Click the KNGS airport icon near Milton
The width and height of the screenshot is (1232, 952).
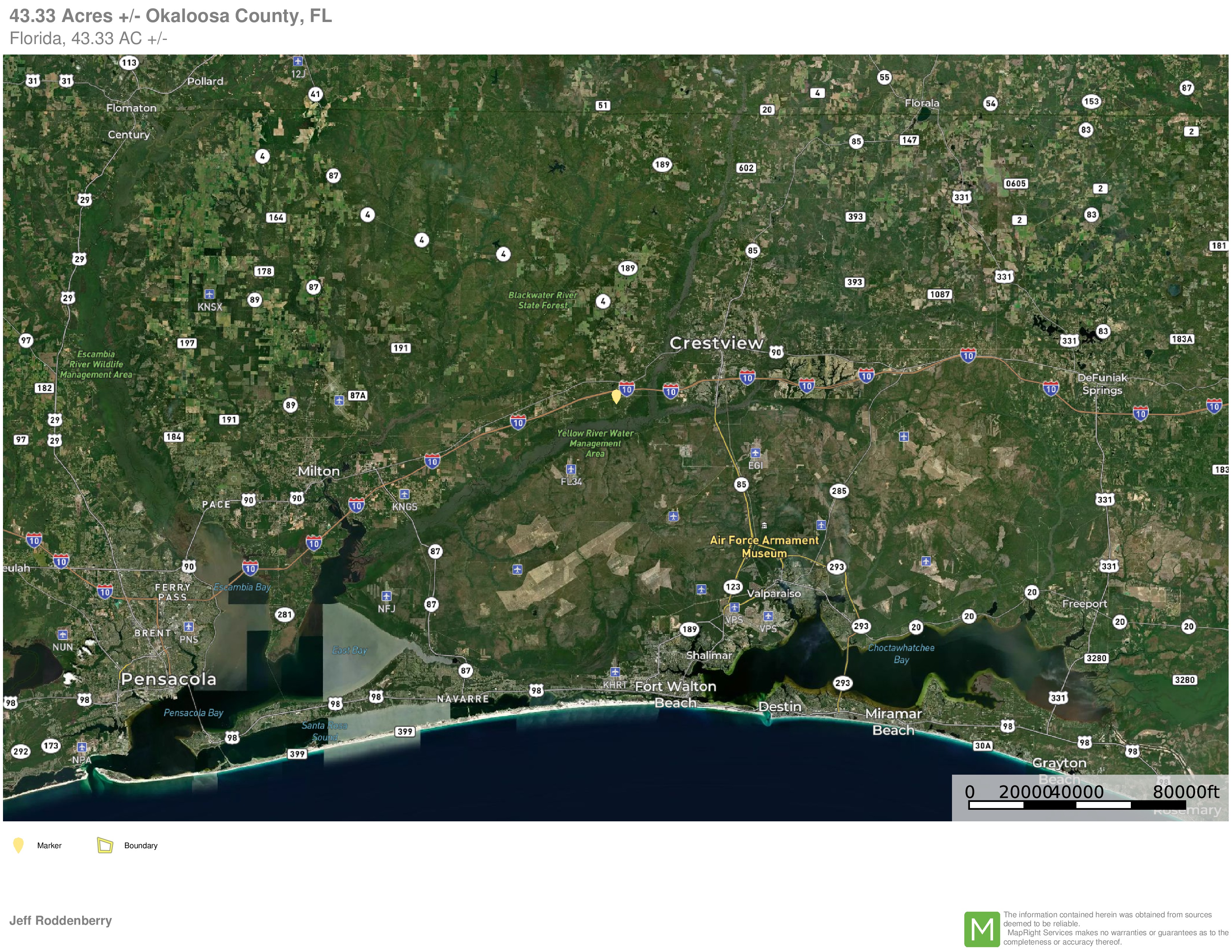[x=404, y=495]
